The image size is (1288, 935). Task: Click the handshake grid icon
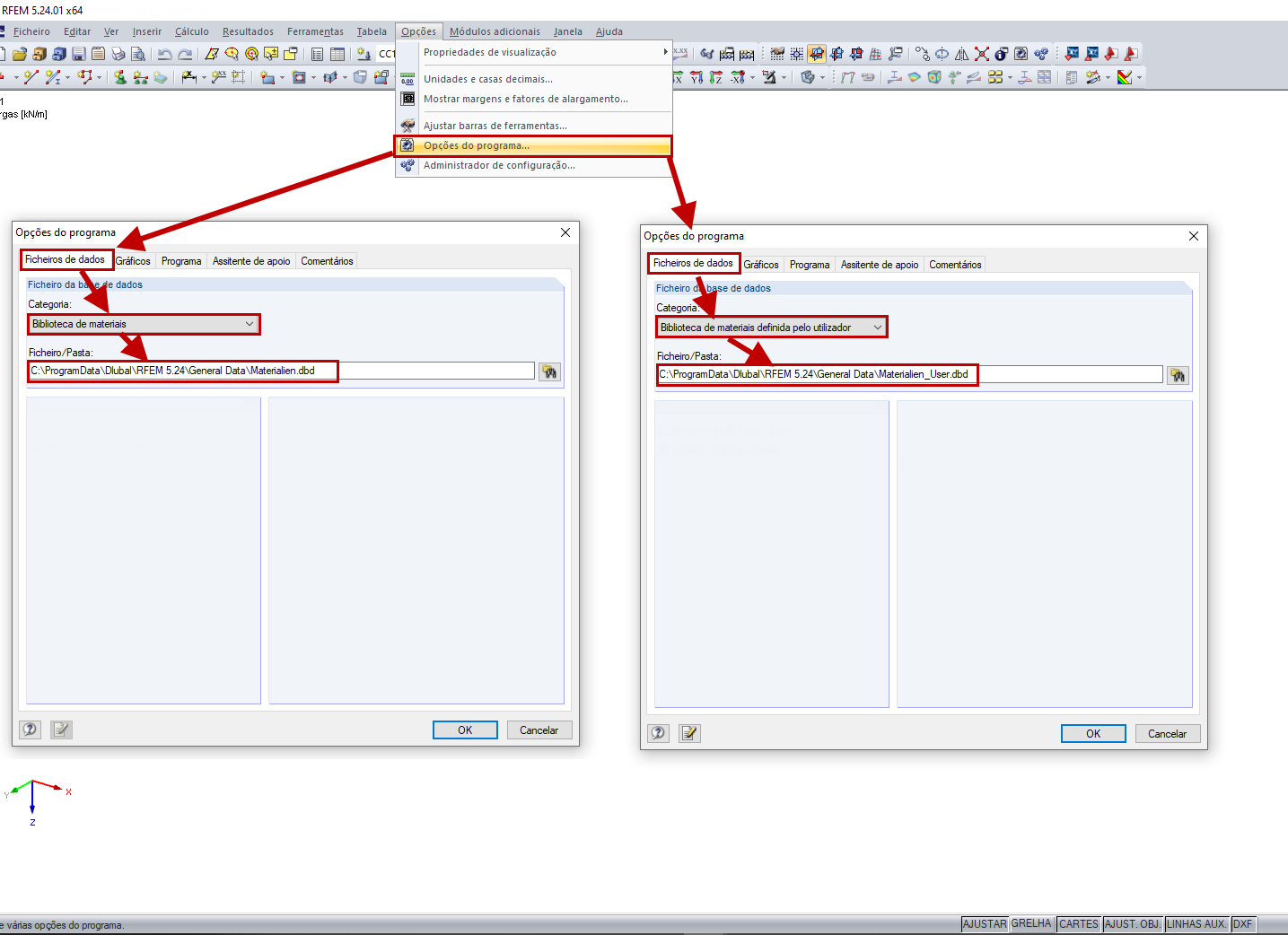coord(777,54)
